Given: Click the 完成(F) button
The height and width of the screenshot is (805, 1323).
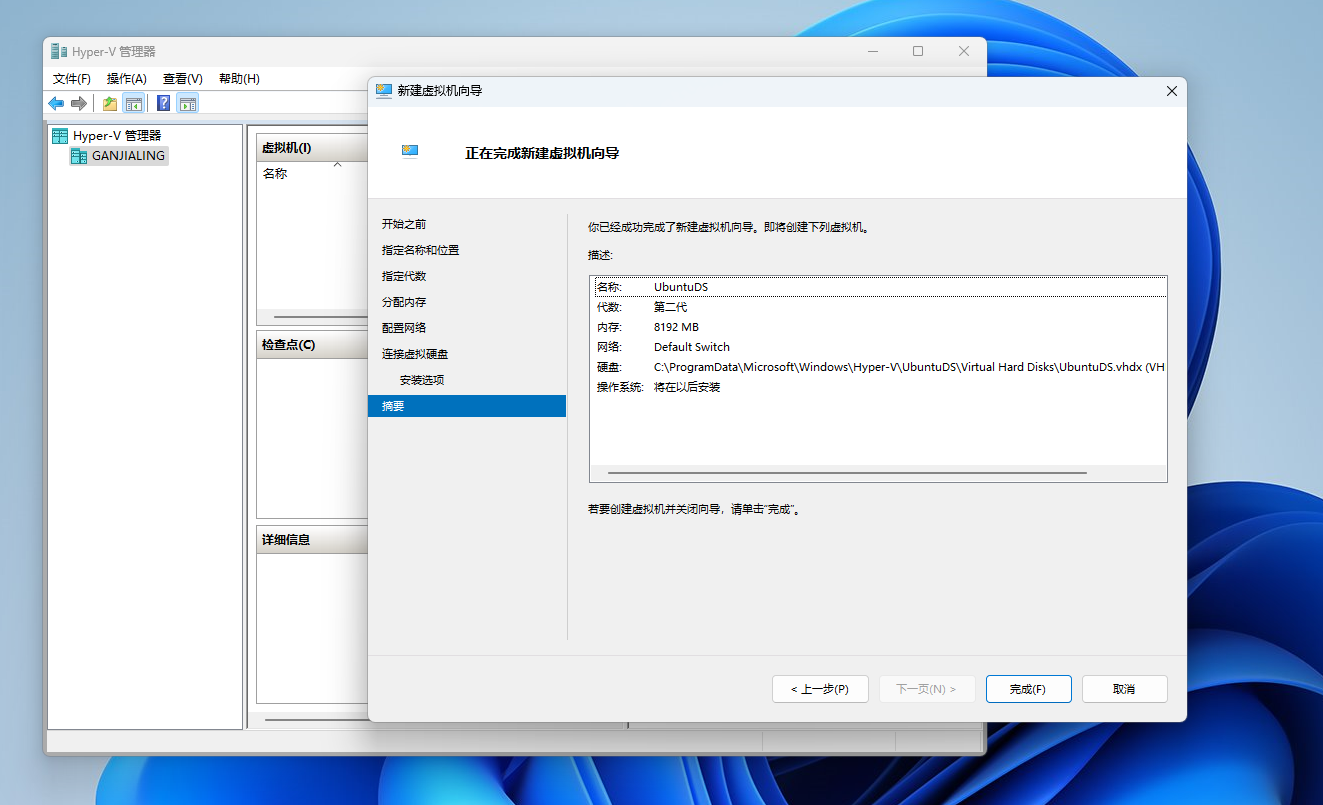Looking at the screenshot, I should [x=1028, y=689].
